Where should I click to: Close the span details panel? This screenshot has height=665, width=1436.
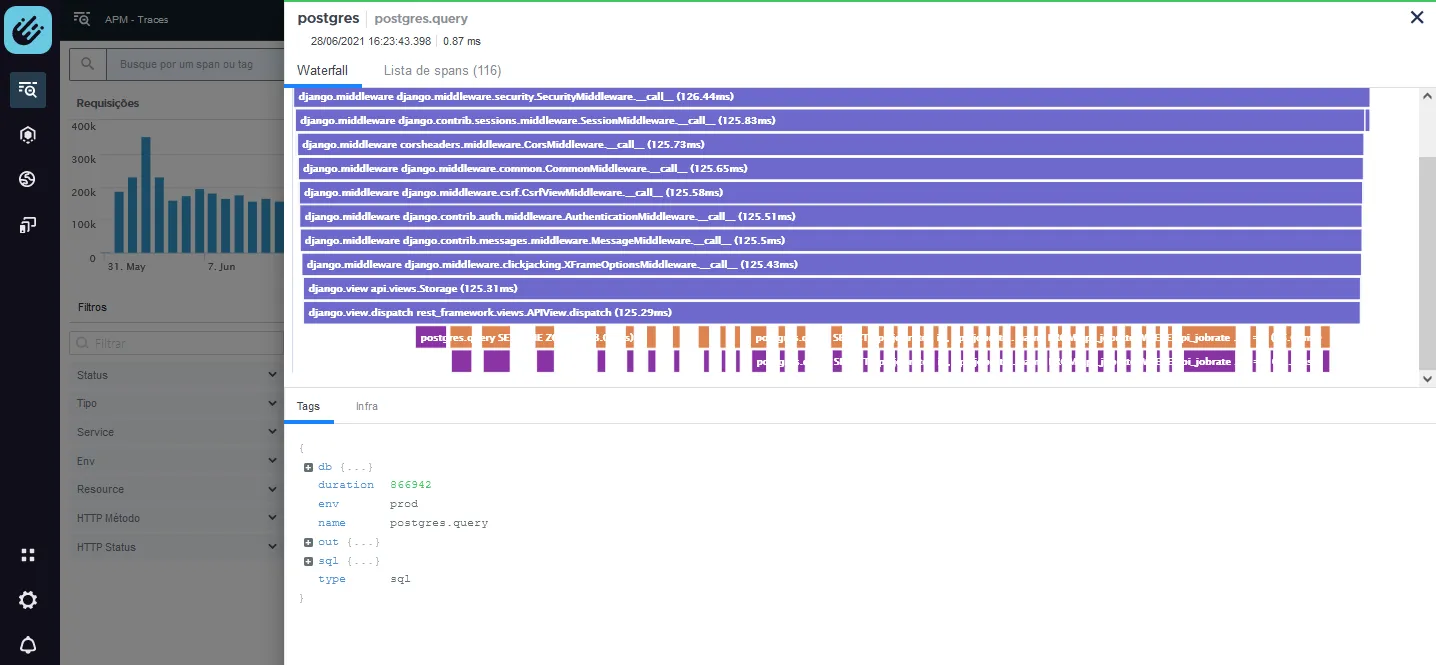(1416, 17)
